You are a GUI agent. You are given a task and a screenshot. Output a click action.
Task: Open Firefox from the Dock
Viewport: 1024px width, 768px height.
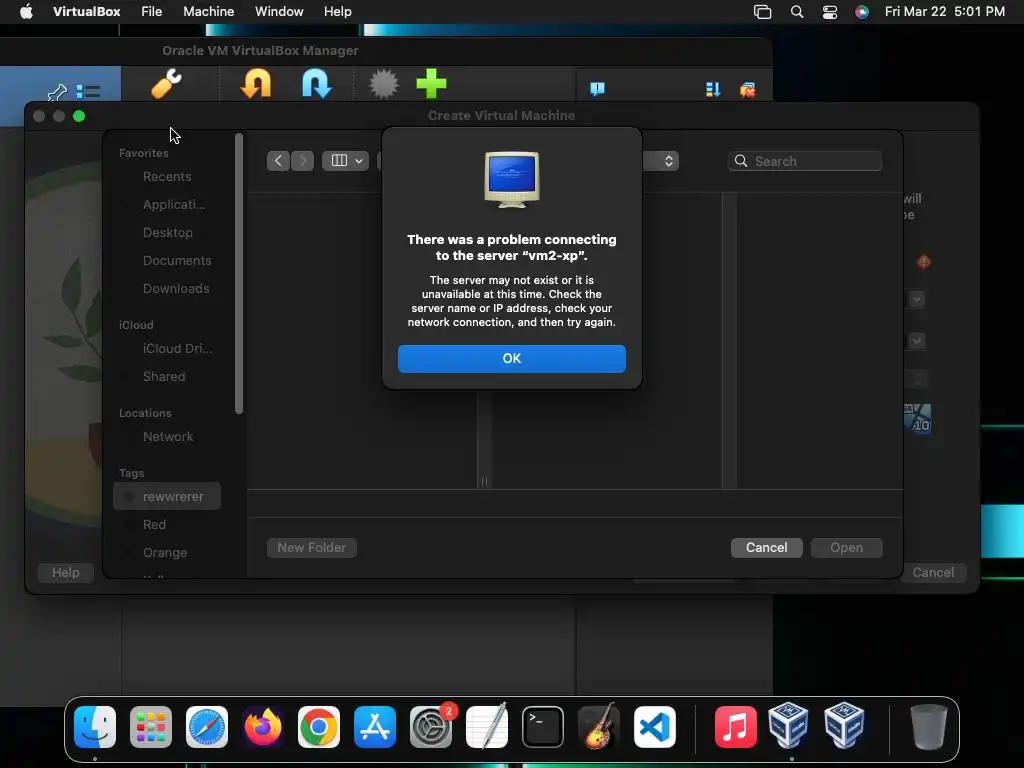[263, 727]
